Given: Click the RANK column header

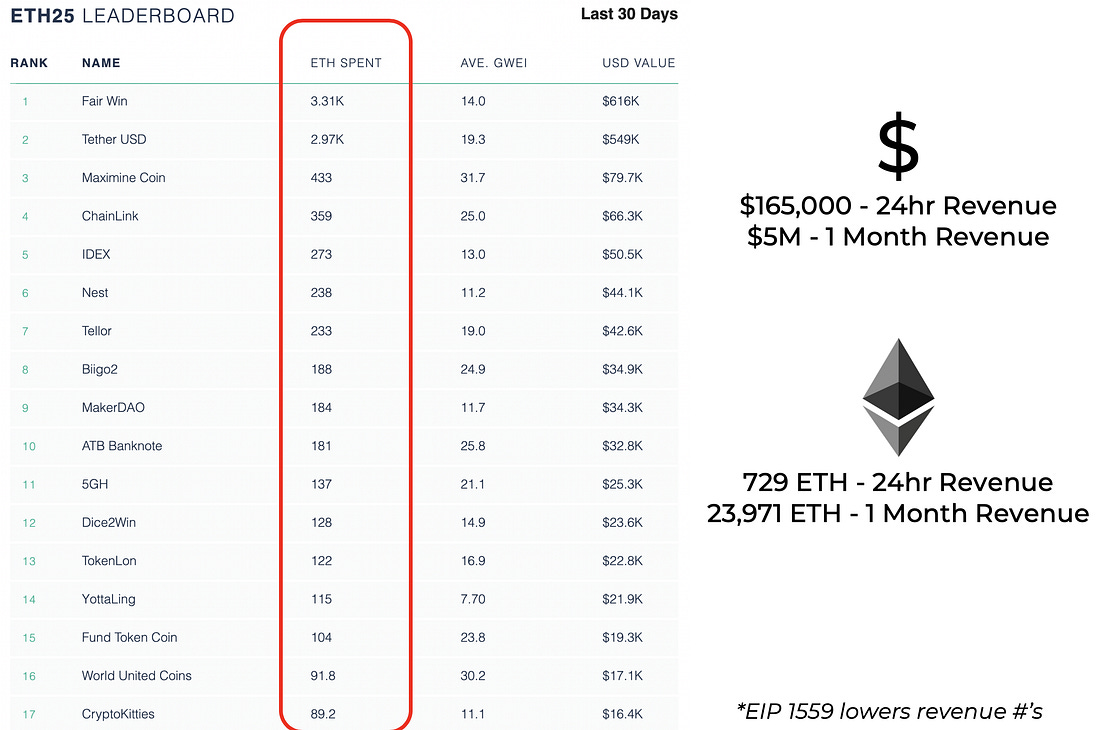Looking at the screenshot, I should click(29, 63).
